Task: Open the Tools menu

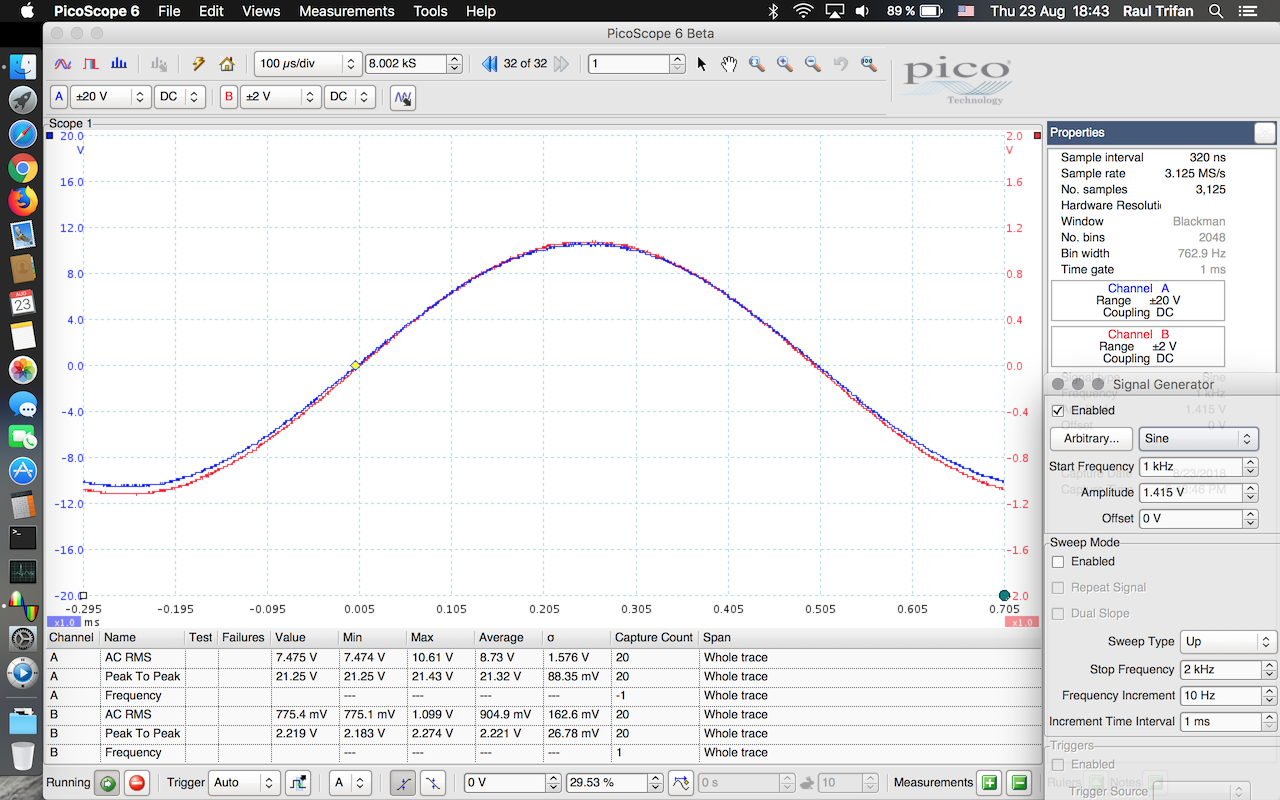Action: coord(430,11)
